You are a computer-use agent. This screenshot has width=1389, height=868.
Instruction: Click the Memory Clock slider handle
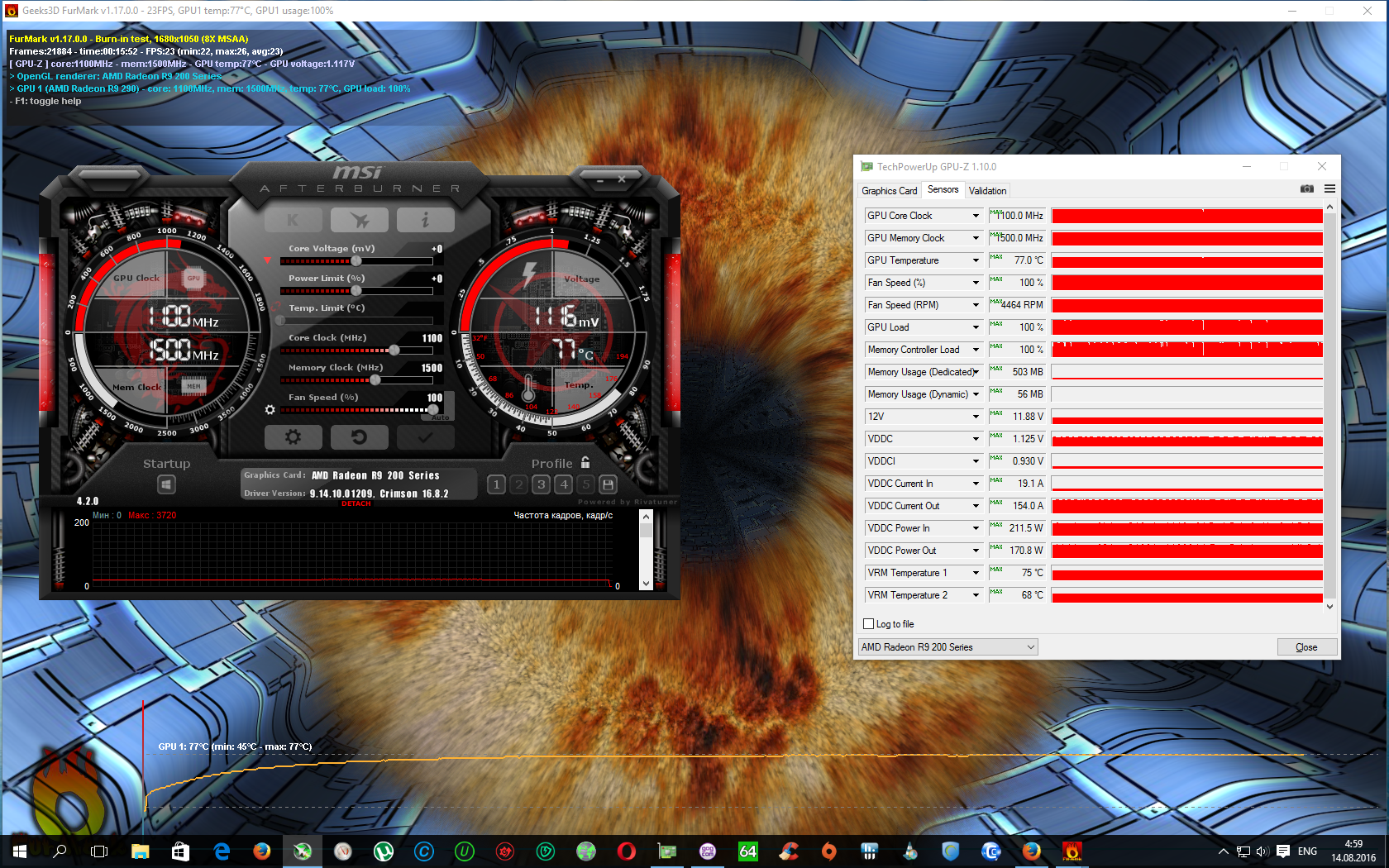click(375, 380)
